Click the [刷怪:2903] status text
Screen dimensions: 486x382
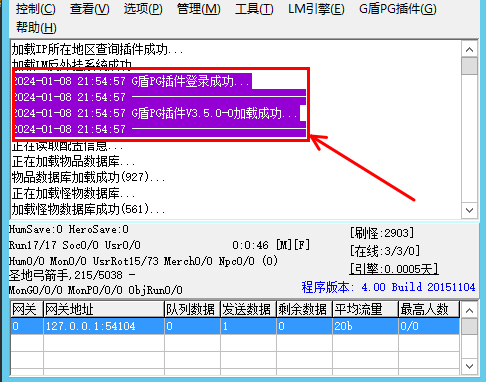pos(382,233)
